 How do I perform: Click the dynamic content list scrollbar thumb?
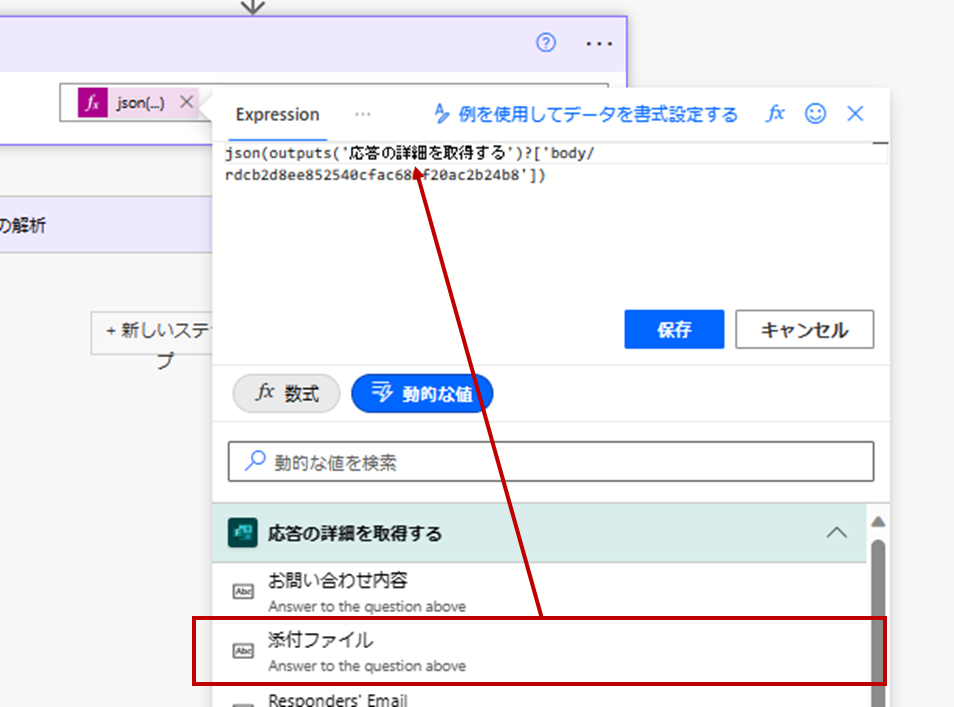(878, 621)
